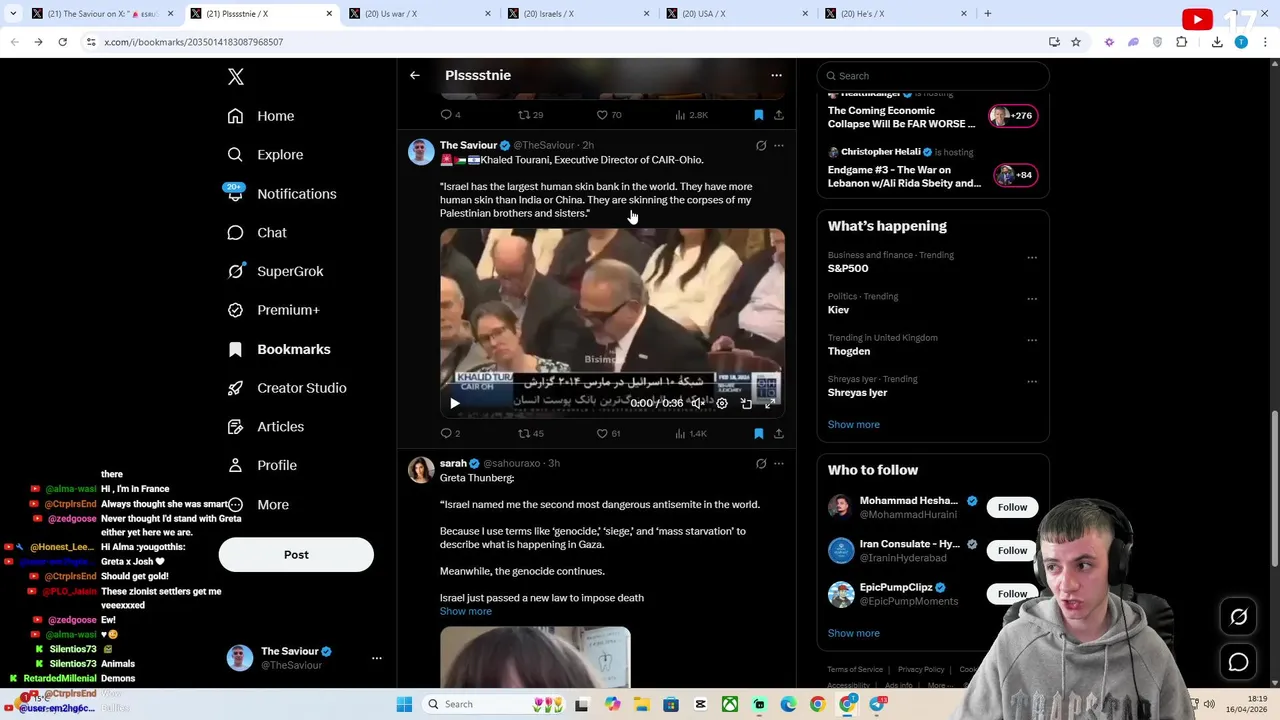
Task: Click the X Search field
Action: point(933,76)
